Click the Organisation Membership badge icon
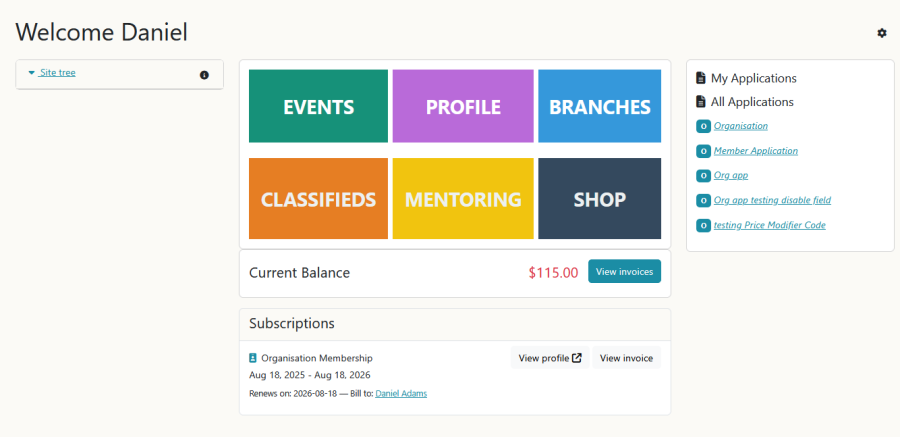The height and width of the screenshot is (437, 900). coord(253,358)
